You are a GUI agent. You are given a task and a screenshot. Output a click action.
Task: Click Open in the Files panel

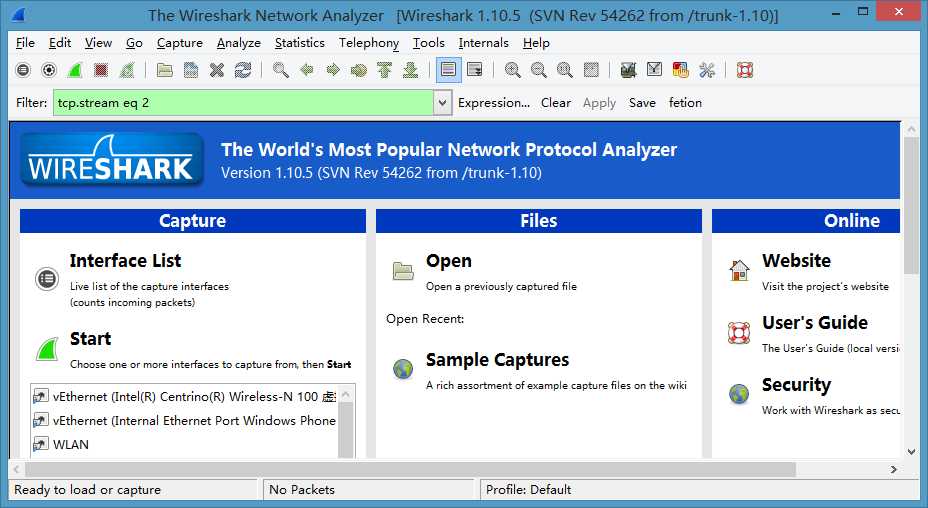pyautogui.click(x=449, y=261)
